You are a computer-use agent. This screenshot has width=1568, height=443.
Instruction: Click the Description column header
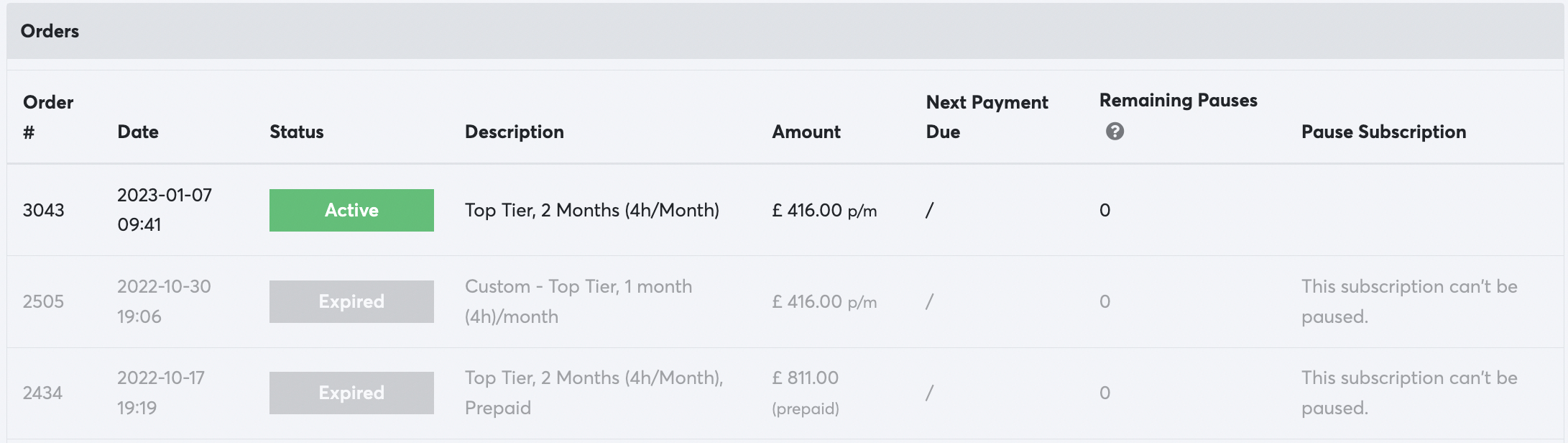coord(514,132)
